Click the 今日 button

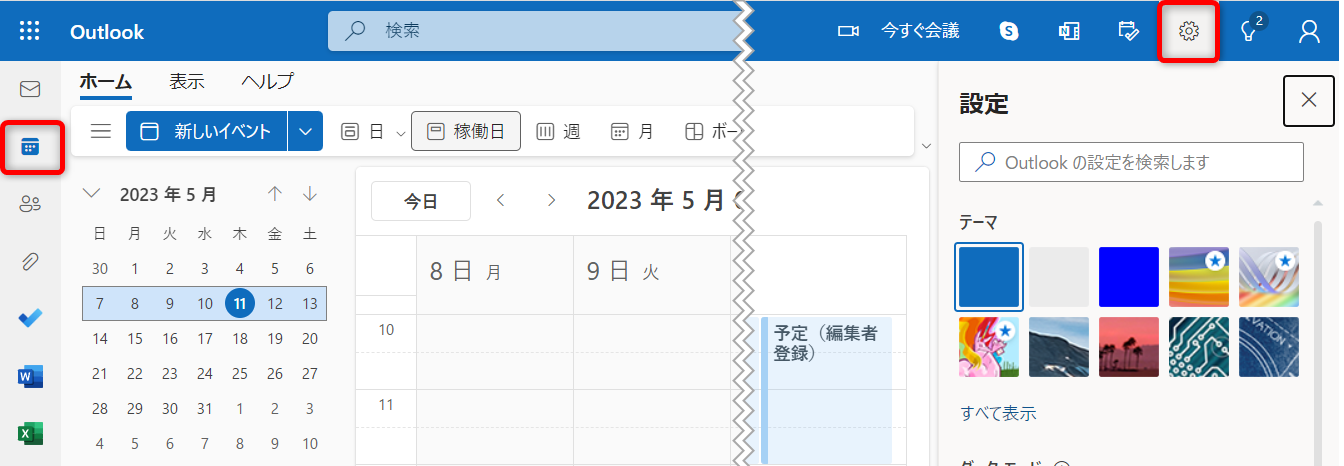pos(421,201)
